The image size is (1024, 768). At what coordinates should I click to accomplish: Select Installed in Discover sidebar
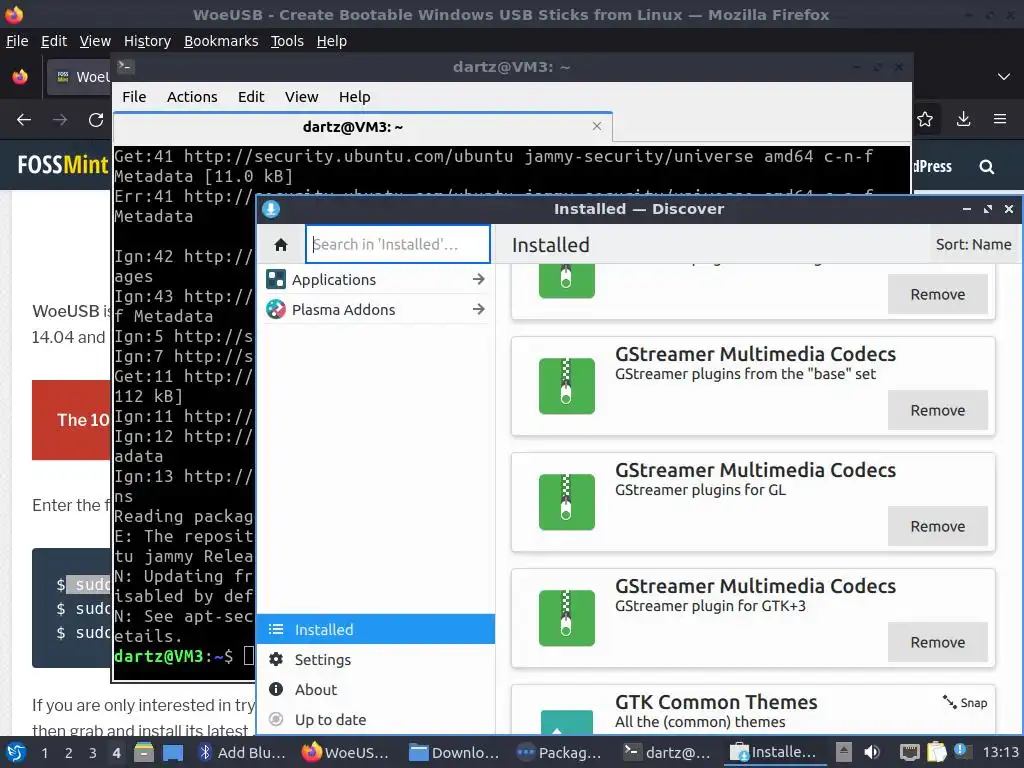click(x=376, y=630)
